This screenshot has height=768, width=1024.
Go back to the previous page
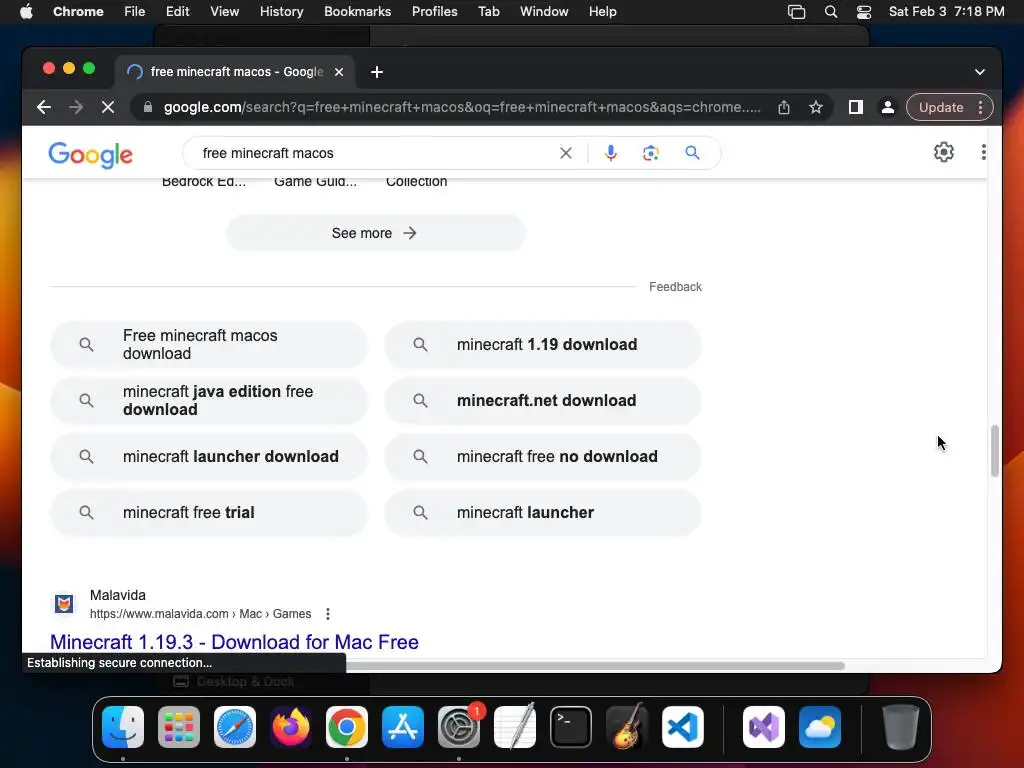[44, 107]
